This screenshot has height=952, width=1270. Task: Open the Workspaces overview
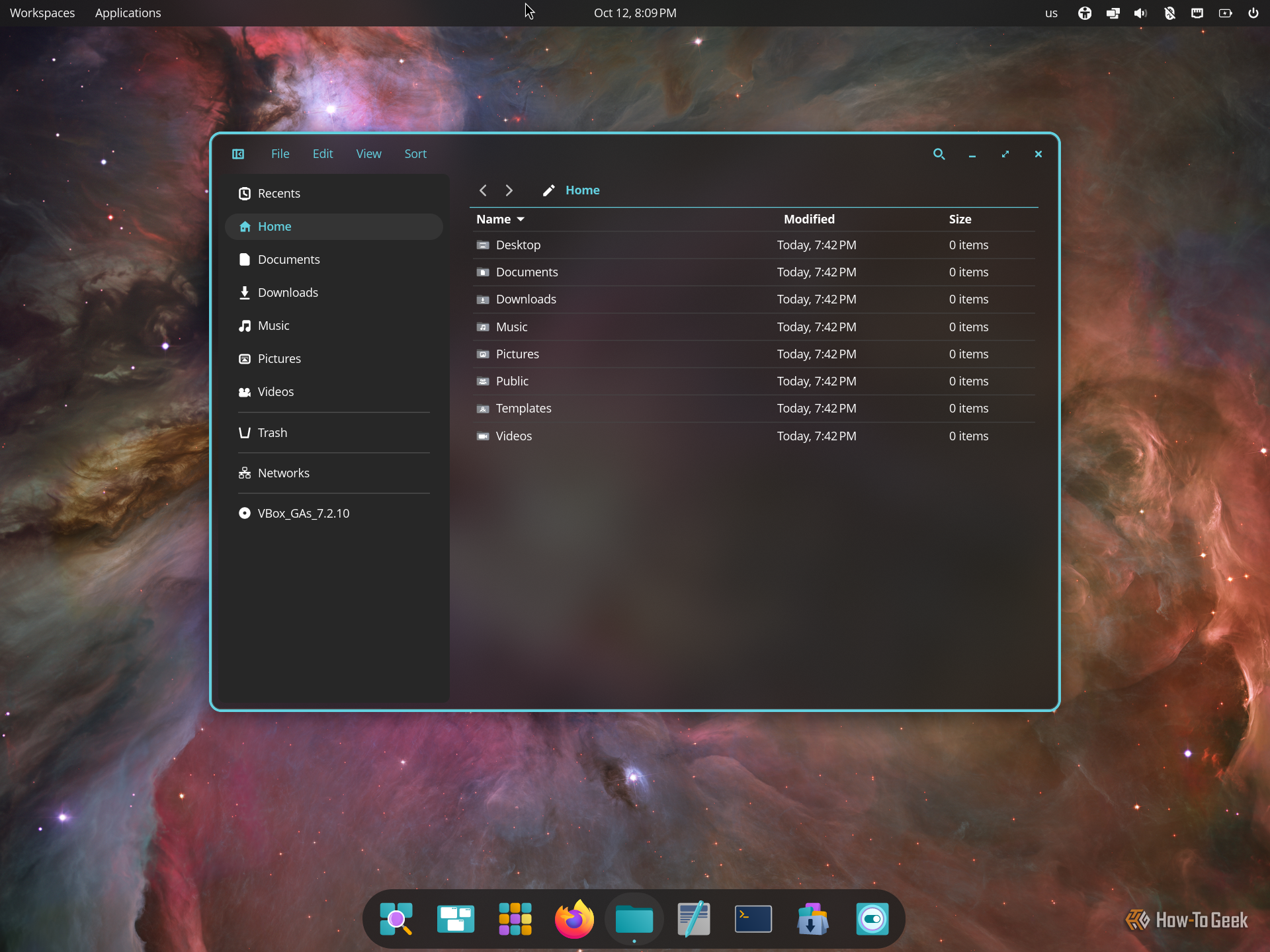tap(42, 13)
